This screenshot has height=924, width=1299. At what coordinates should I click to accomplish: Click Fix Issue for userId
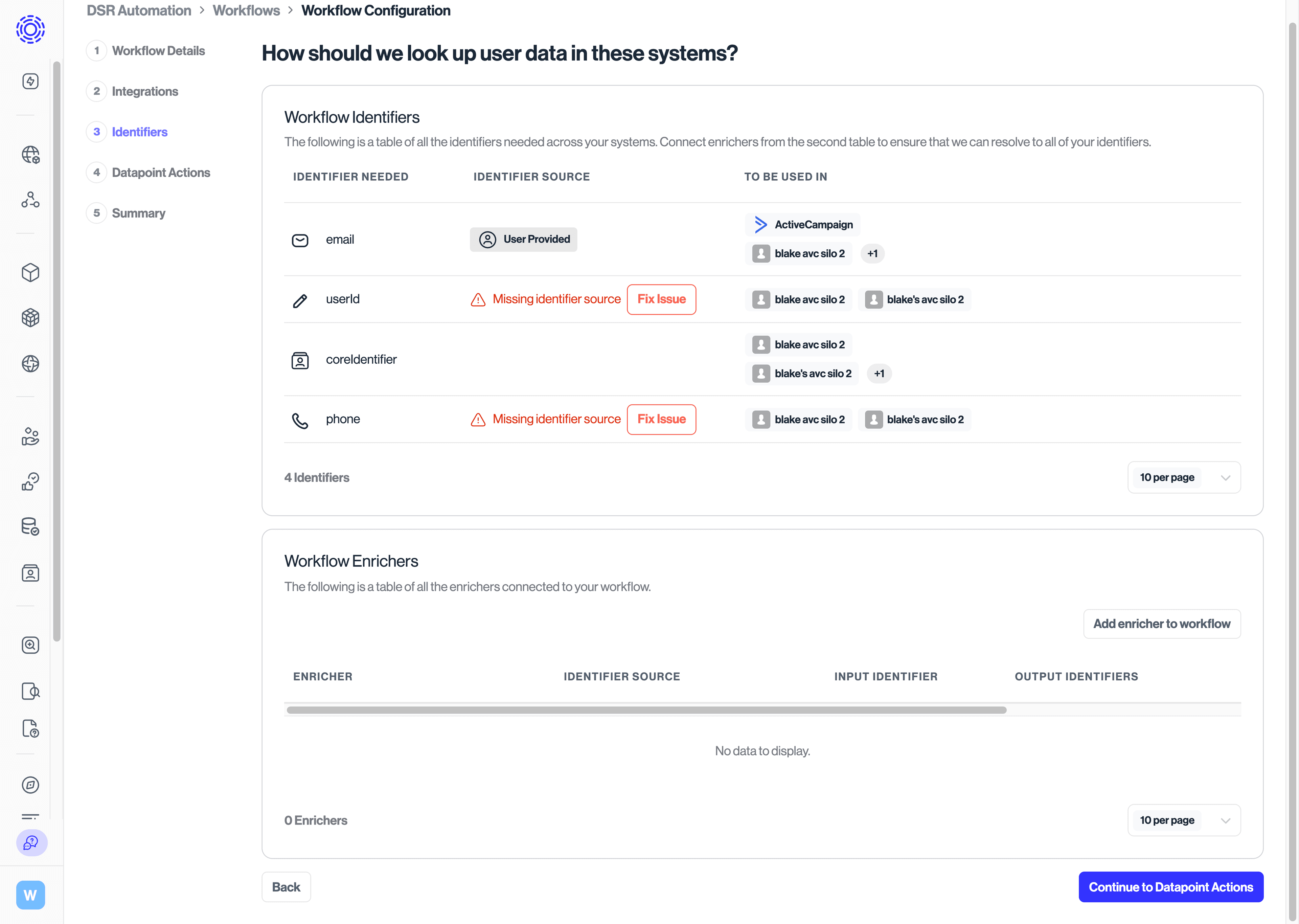pyautogui.click(x=661, y=299)
